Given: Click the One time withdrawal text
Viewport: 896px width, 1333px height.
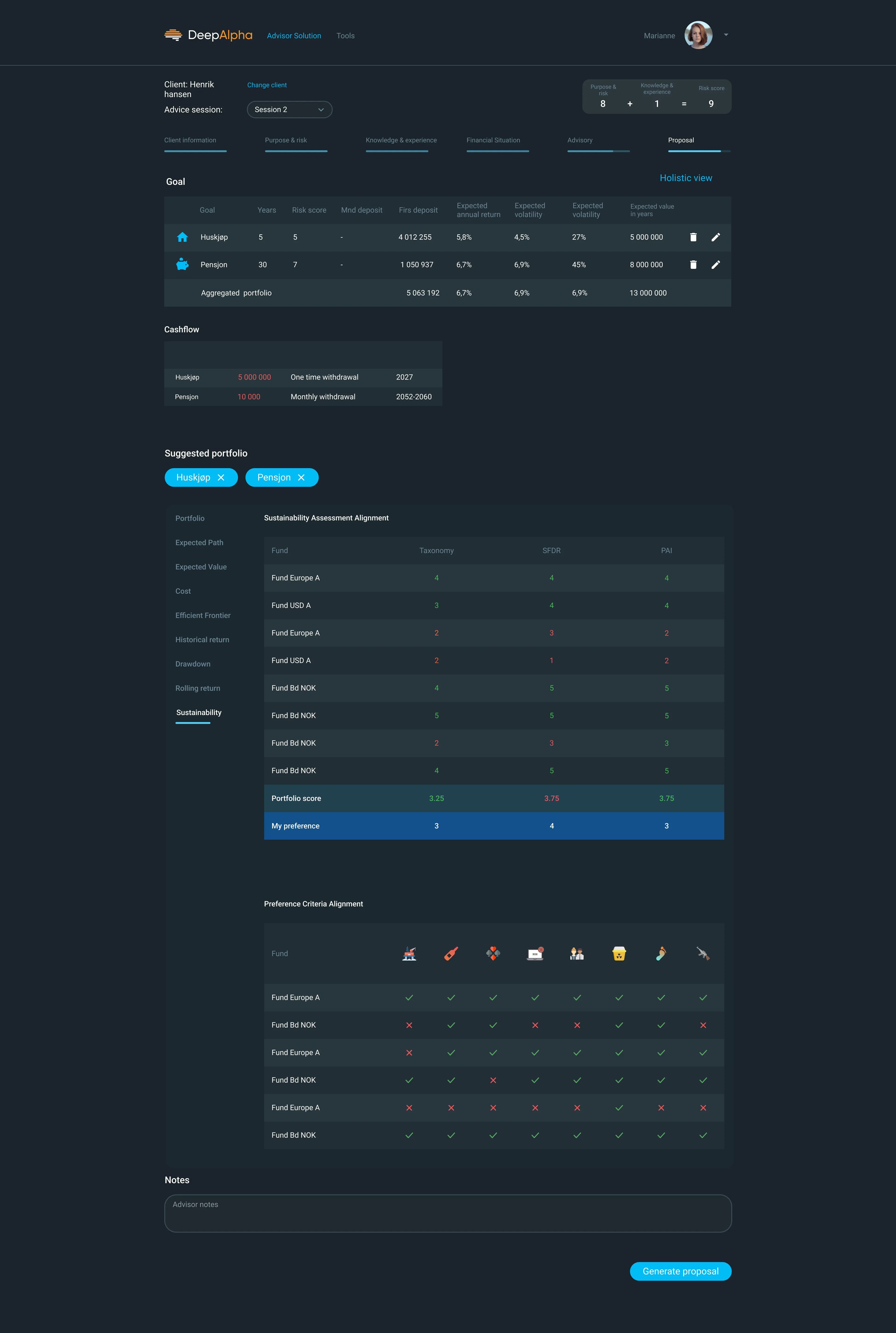Looking at the screenshot, I should click(325, 378).
